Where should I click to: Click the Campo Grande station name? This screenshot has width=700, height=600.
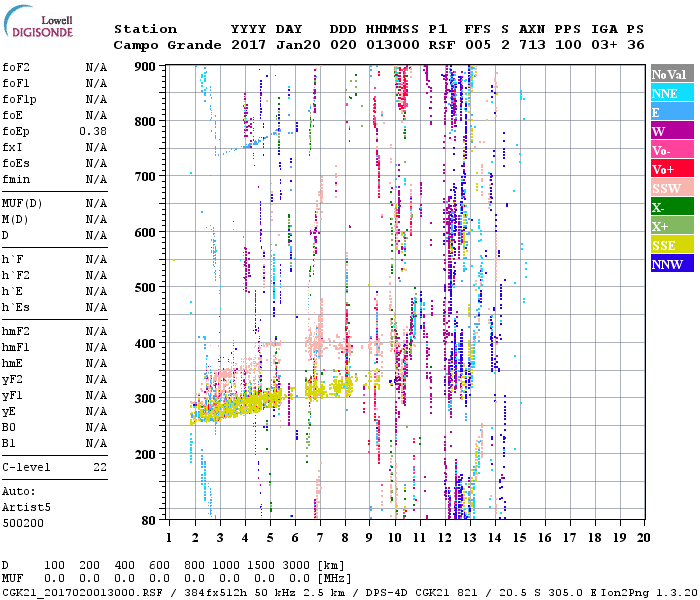159,45
